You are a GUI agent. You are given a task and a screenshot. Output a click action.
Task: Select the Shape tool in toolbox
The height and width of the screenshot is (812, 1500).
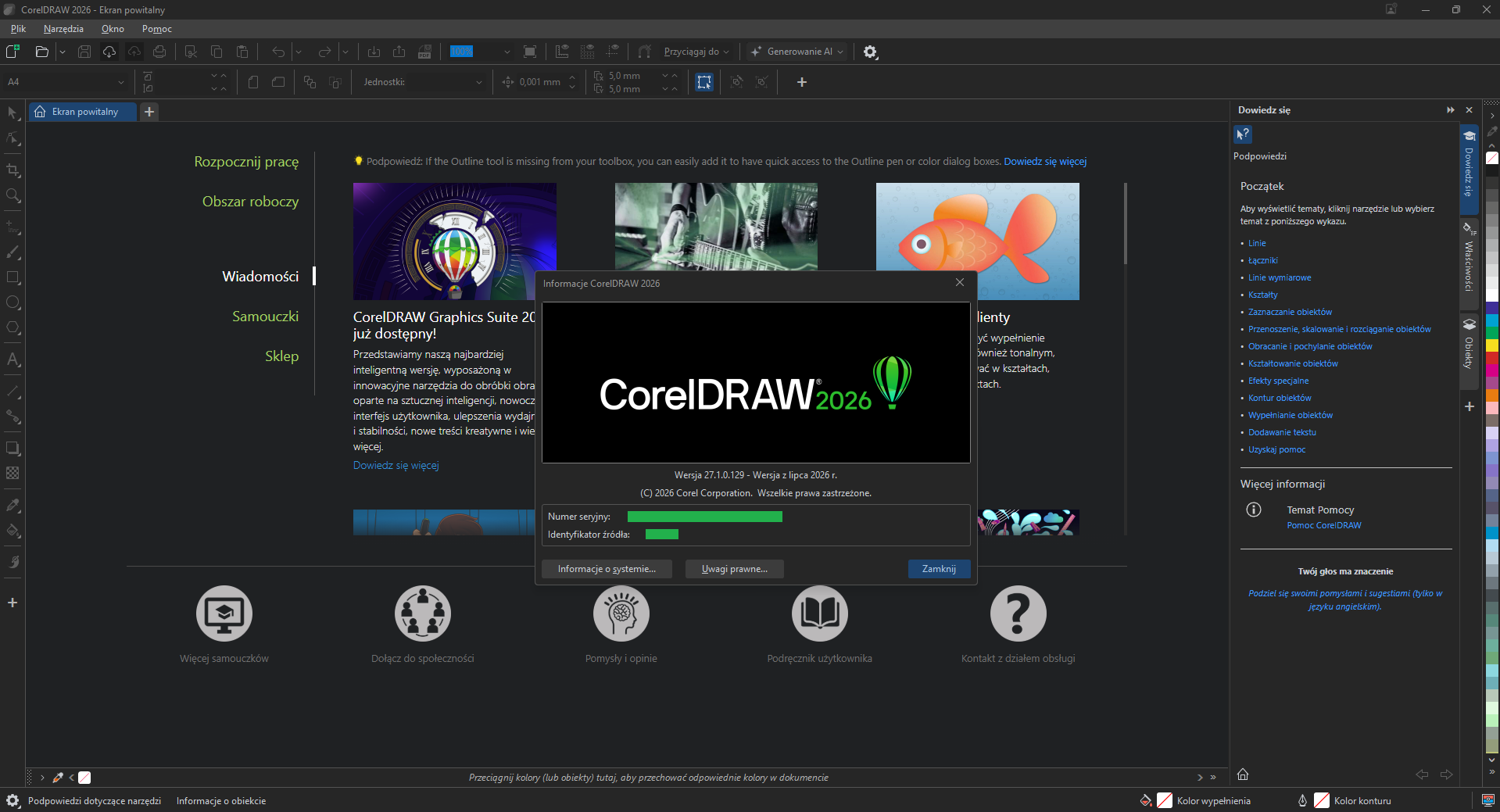tap(13, 139)
